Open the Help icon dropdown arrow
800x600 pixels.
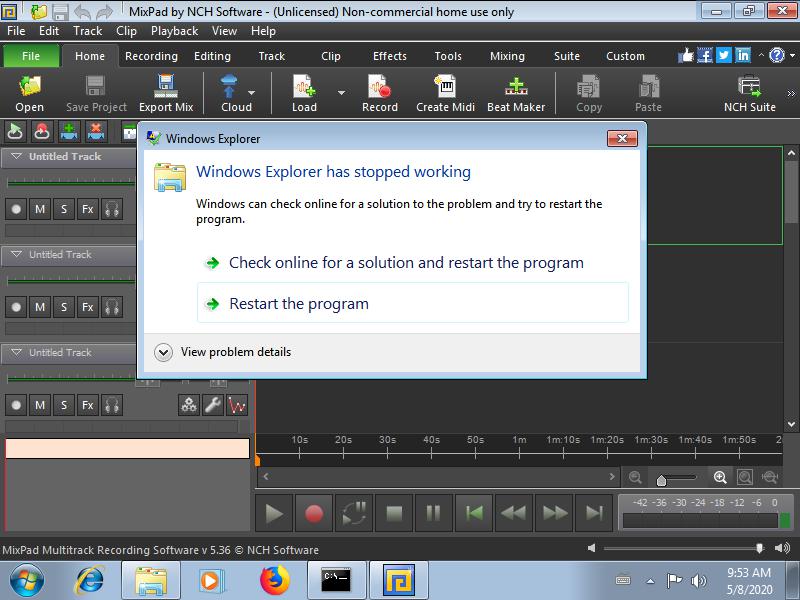[792, 55]
